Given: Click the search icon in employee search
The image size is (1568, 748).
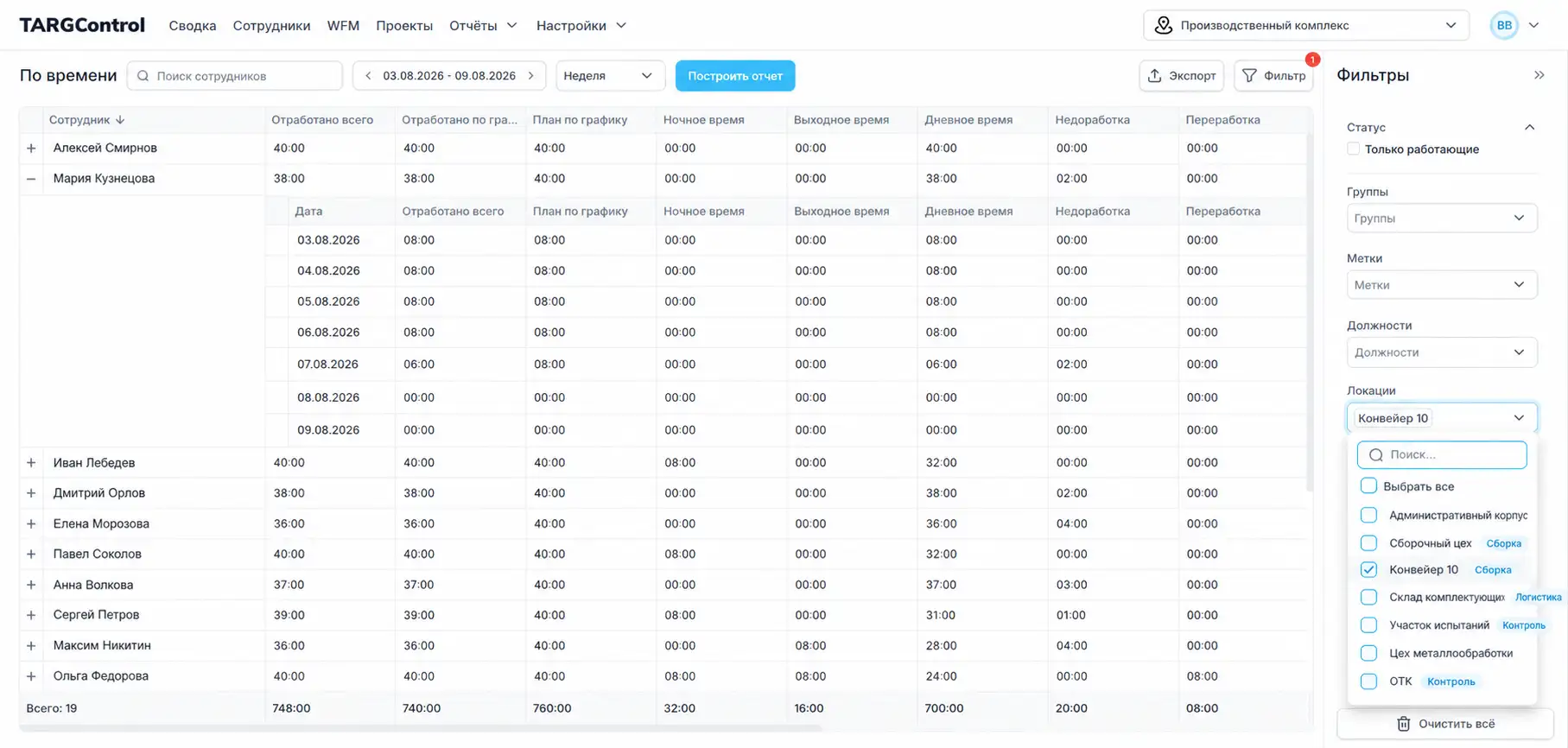Looking at the screenshot, I should point(143,76).
